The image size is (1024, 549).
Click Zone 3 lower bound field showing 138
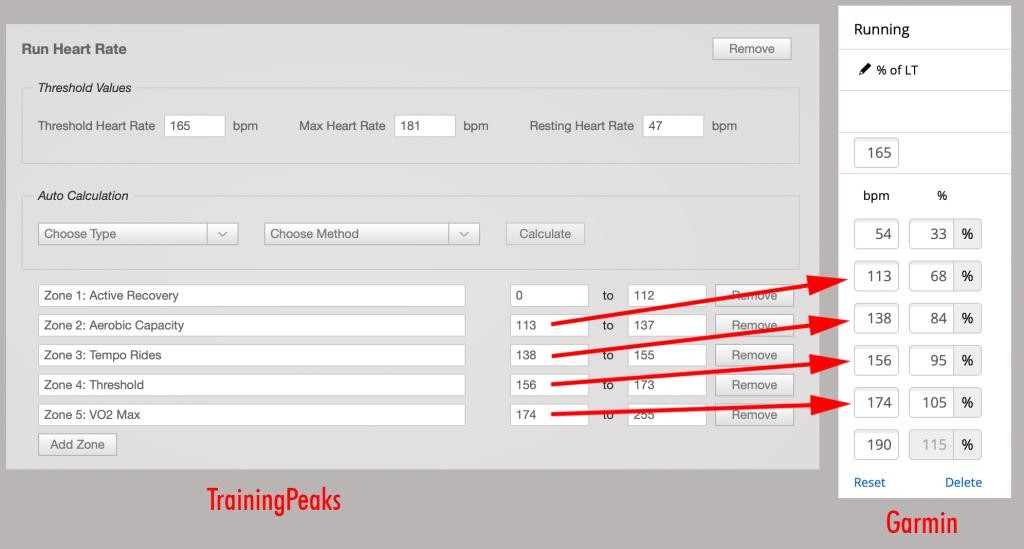549,355
